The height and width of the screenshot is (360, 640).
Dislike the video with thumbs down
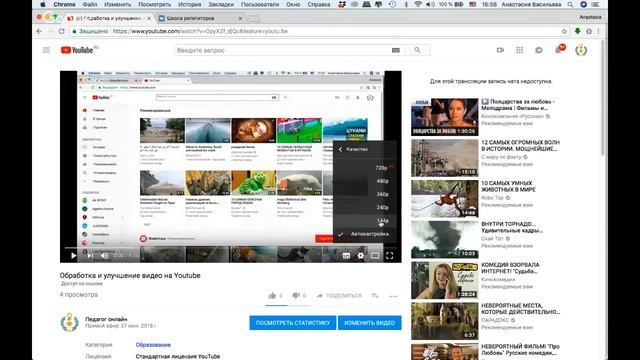pyautogui.click(x=296, y=296)
